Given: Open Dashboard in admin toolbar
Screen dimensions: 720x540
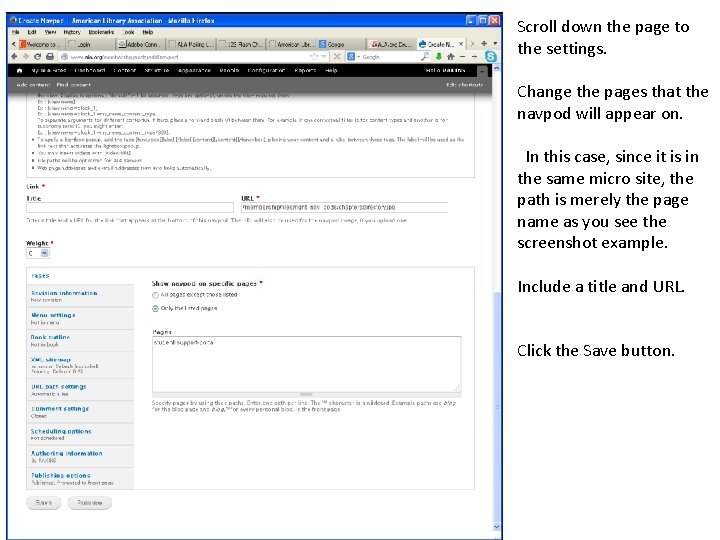Looking at the screenshot, I should [90, 70].
